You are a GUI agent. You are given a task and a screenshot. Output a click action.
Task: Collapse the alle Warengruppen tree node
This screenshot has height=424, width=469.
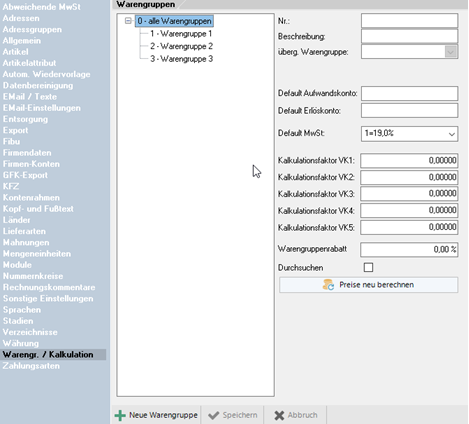tap(128, 21)
